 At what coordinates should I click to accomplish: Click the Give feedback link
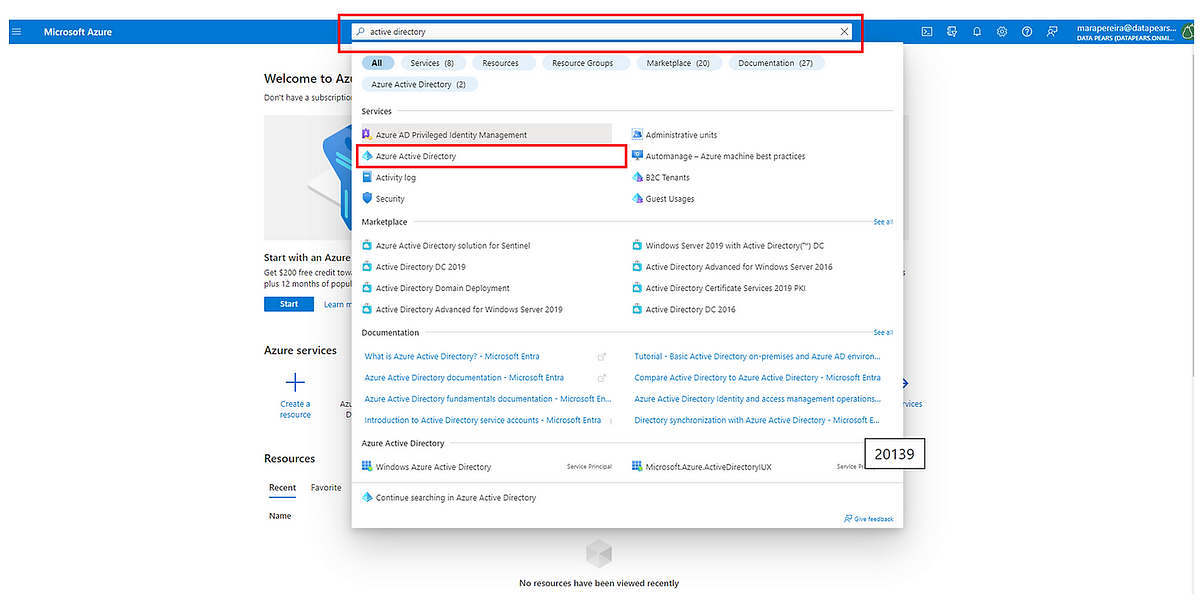click(x=869, y=518)
